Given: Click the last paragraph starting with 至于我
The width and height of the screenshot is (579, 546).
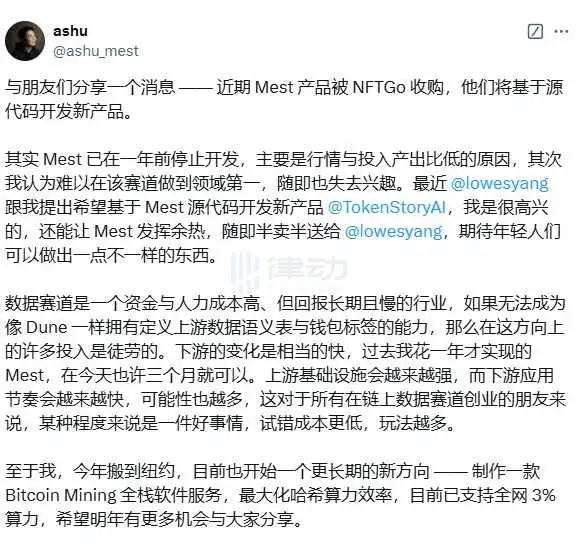Looking at the screenshot, I should (x=281, y=495).
